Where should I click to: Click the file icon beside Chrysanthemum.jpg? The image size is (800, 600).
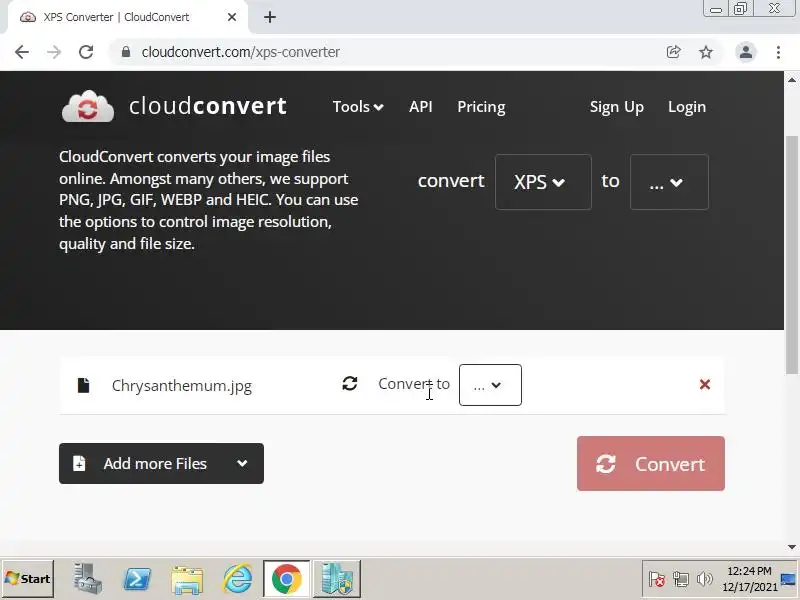click(x=83, y=385)
